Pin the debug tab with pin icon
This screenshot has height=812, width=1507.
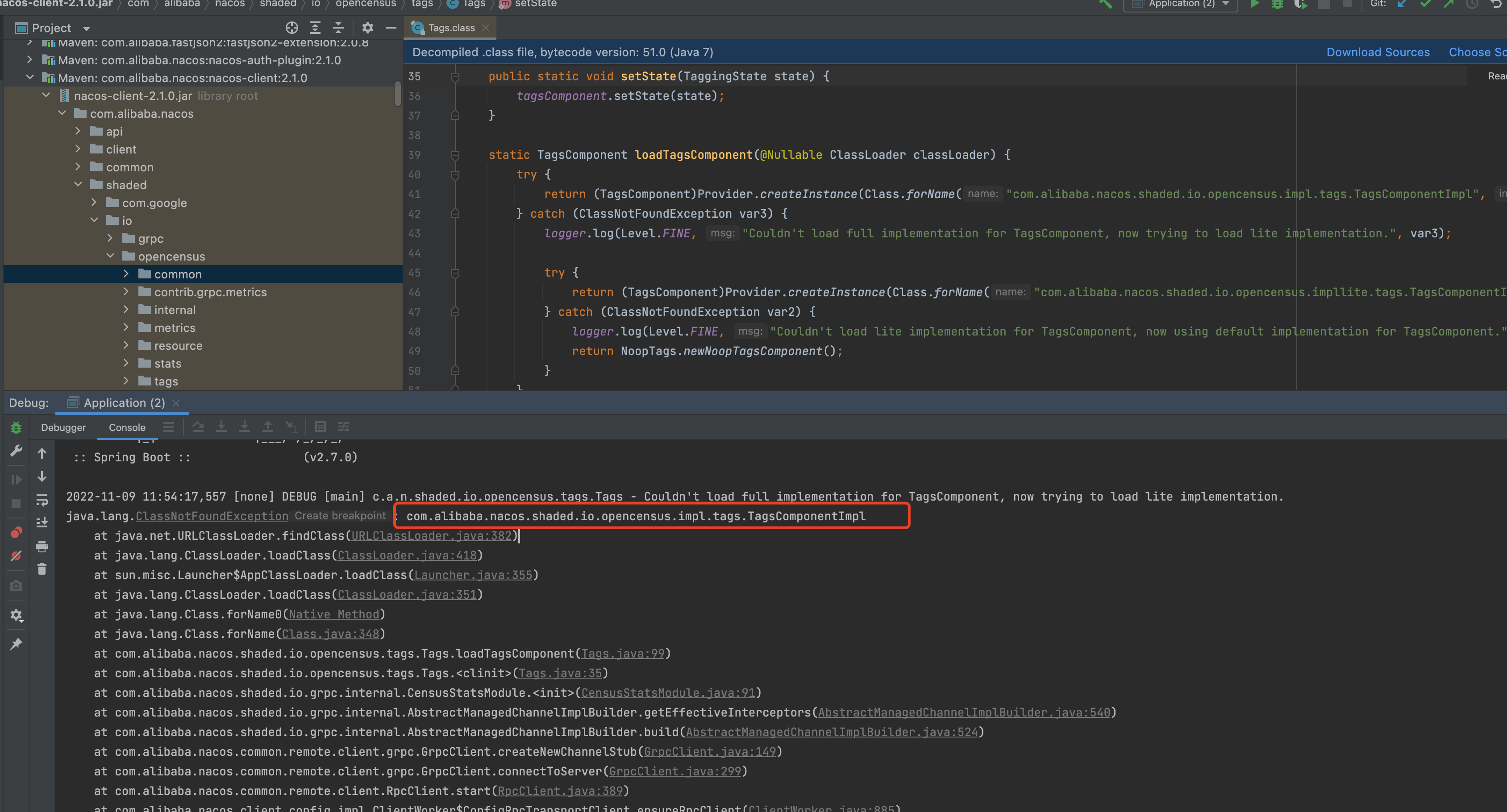(x=16, y=644)
